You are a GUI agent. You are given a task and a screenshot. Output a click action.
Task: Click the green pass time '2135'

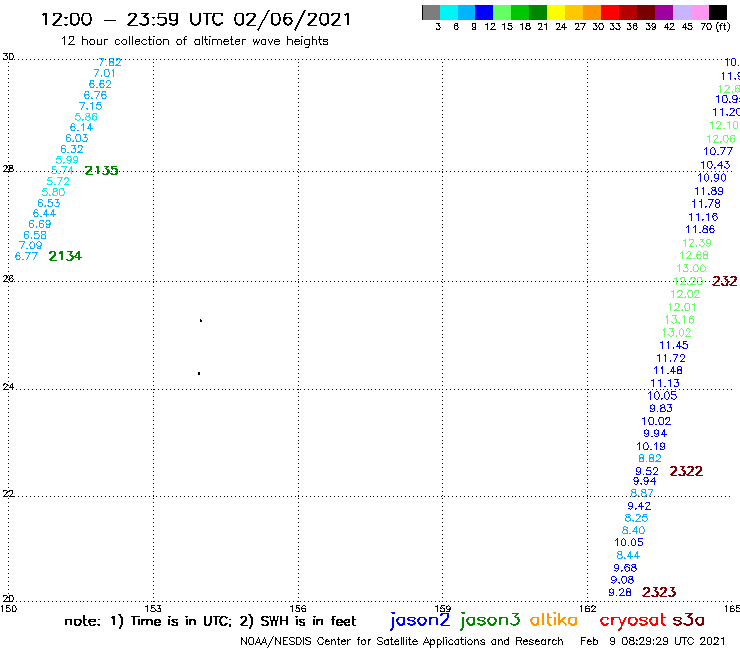tap(101, 170)
